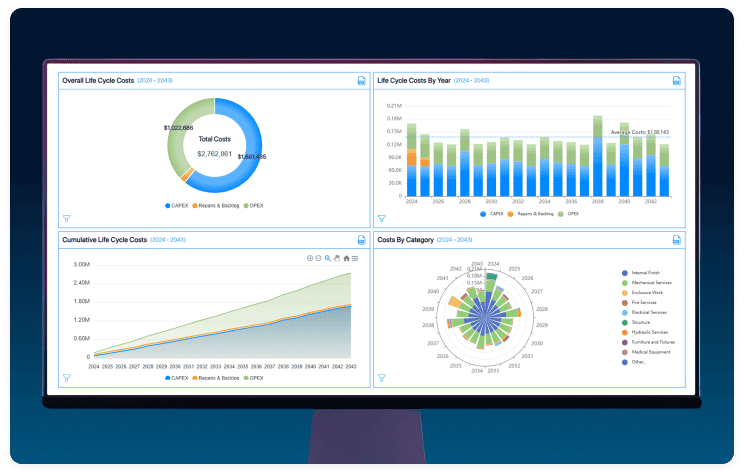
Task: Open the cumulative chart hamburger menu
Action: click(355, 258)
